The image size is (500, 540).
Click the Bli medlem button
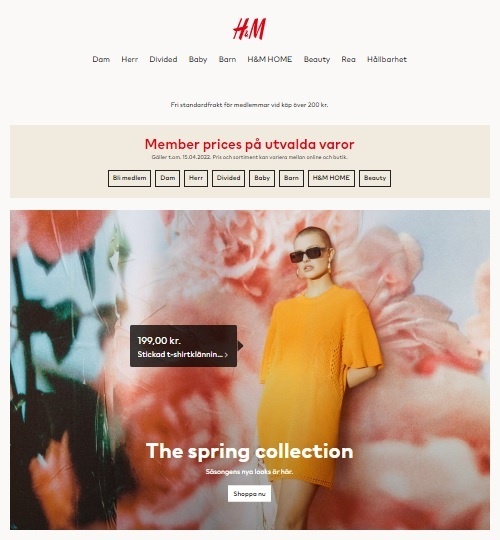click(x=129, y=178)
